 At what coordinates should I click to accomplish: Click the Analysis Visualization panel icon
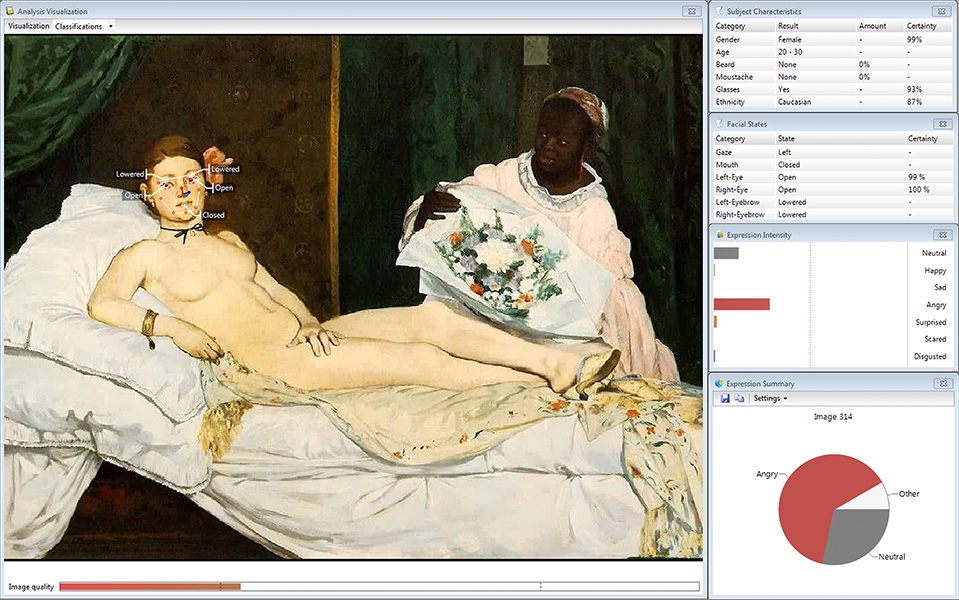tap(9, 11)
